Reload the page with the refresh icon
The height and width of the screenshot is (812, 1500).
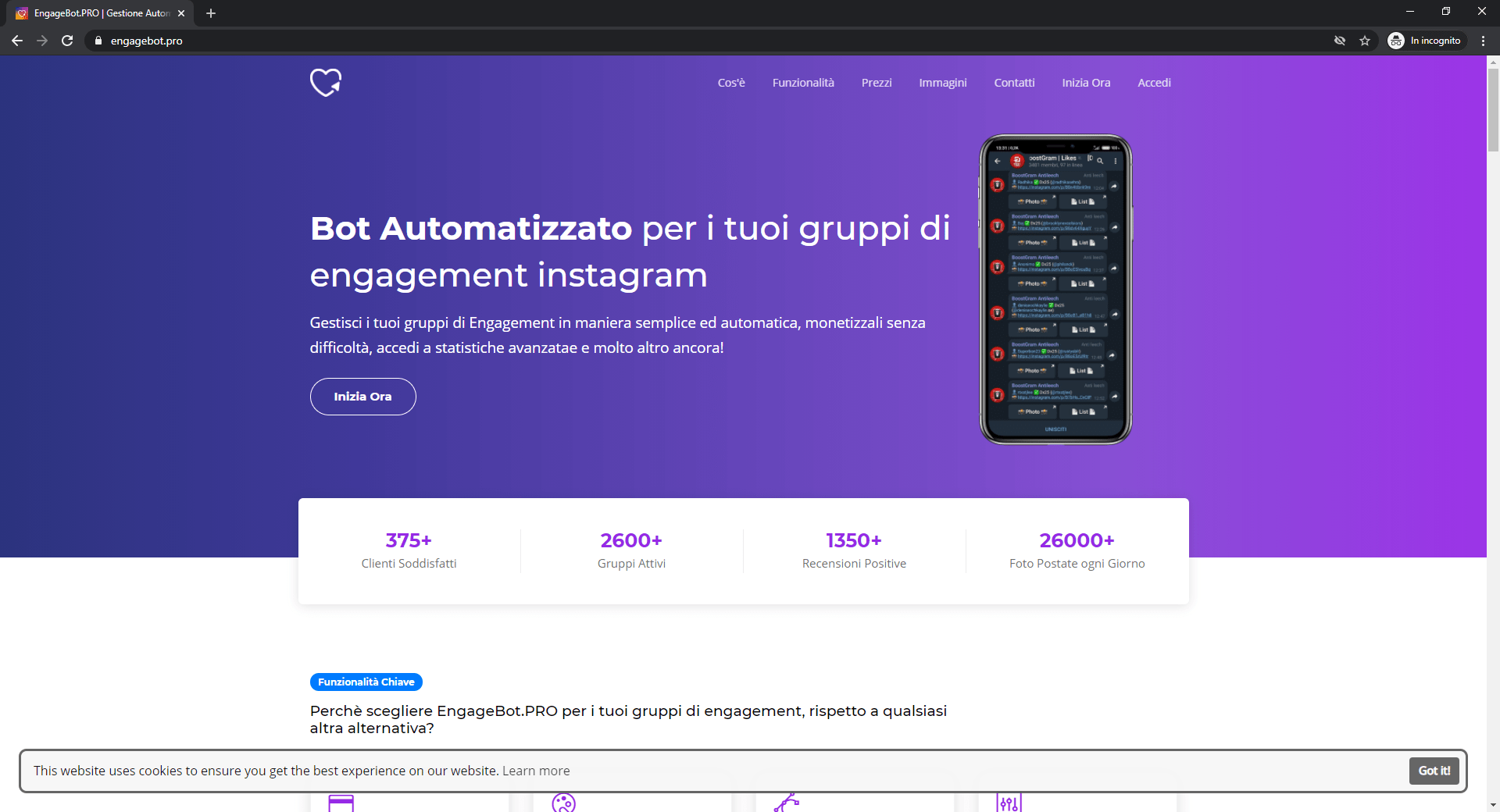tap(67, 41)
